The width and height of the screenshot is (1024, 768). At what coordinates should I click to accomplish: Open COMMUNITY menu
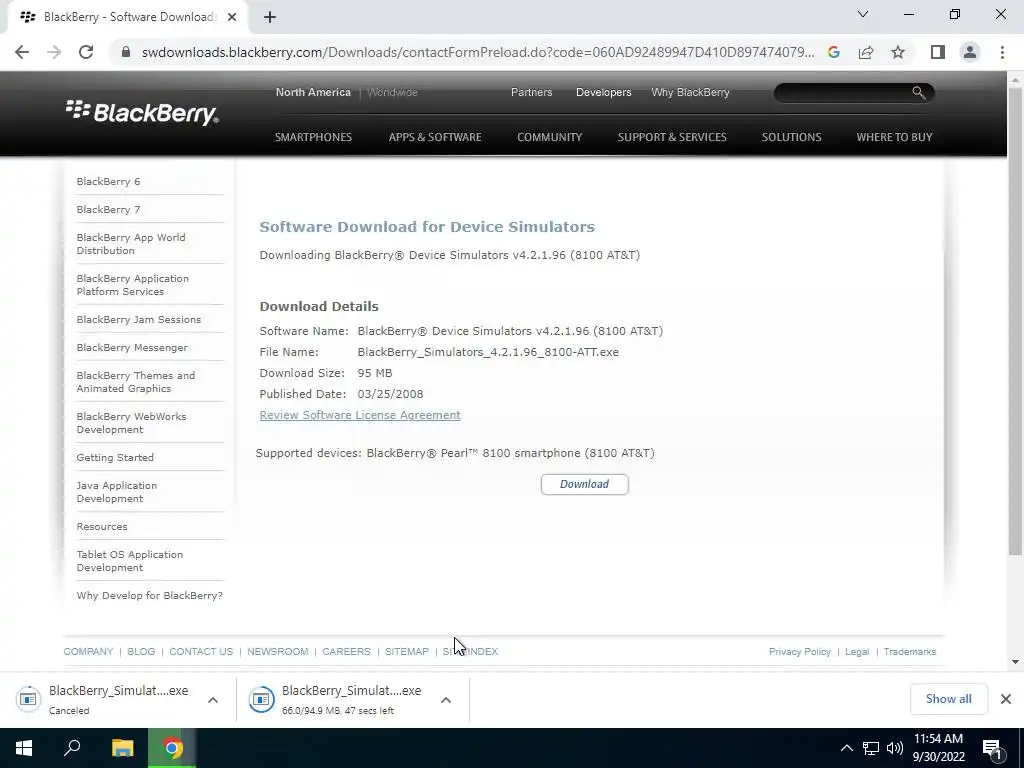(549, 137)
